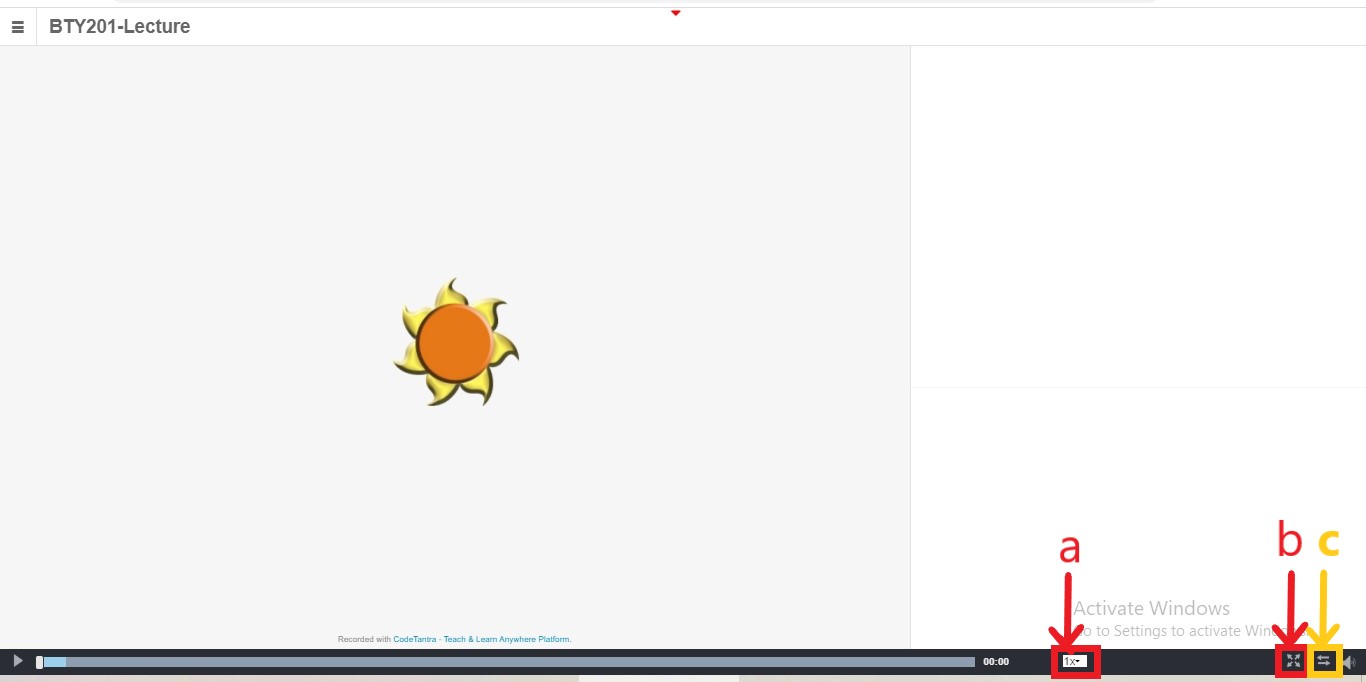
Task: Click the BTY201-Lecture title
Action: click(119, 27)
